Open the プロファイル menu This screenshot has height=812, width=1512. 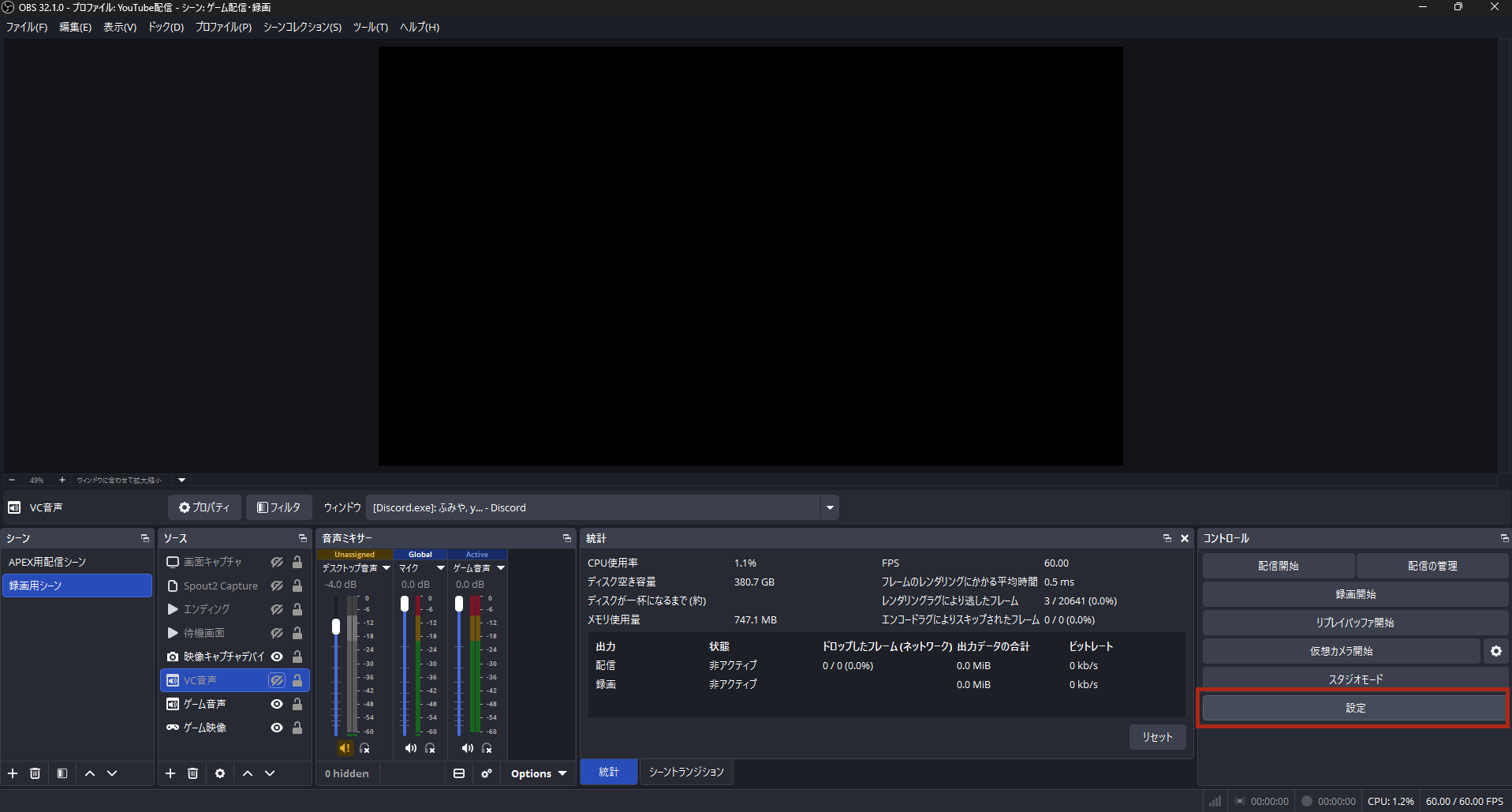point(223,27)
